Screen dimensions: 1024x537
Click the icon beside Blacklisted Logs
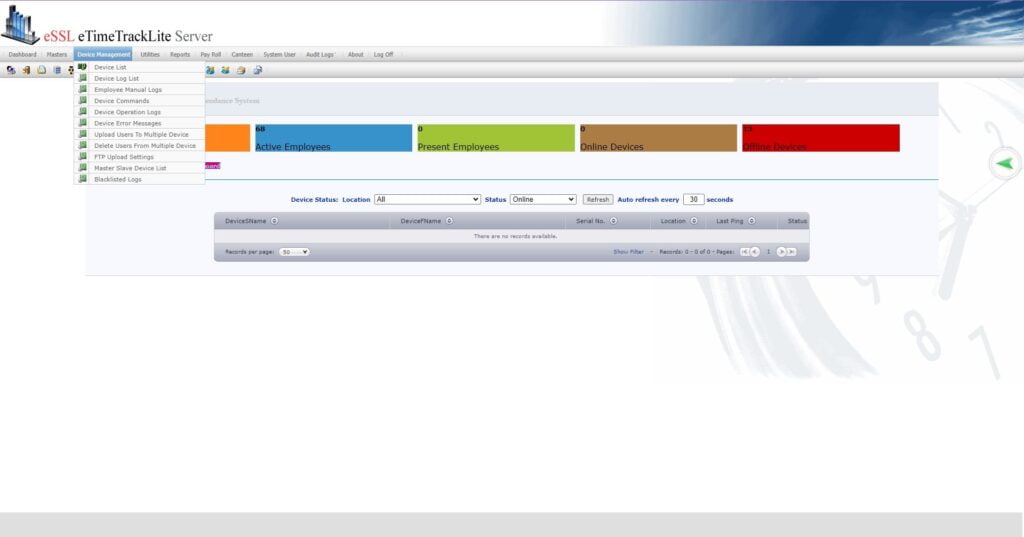82,178
